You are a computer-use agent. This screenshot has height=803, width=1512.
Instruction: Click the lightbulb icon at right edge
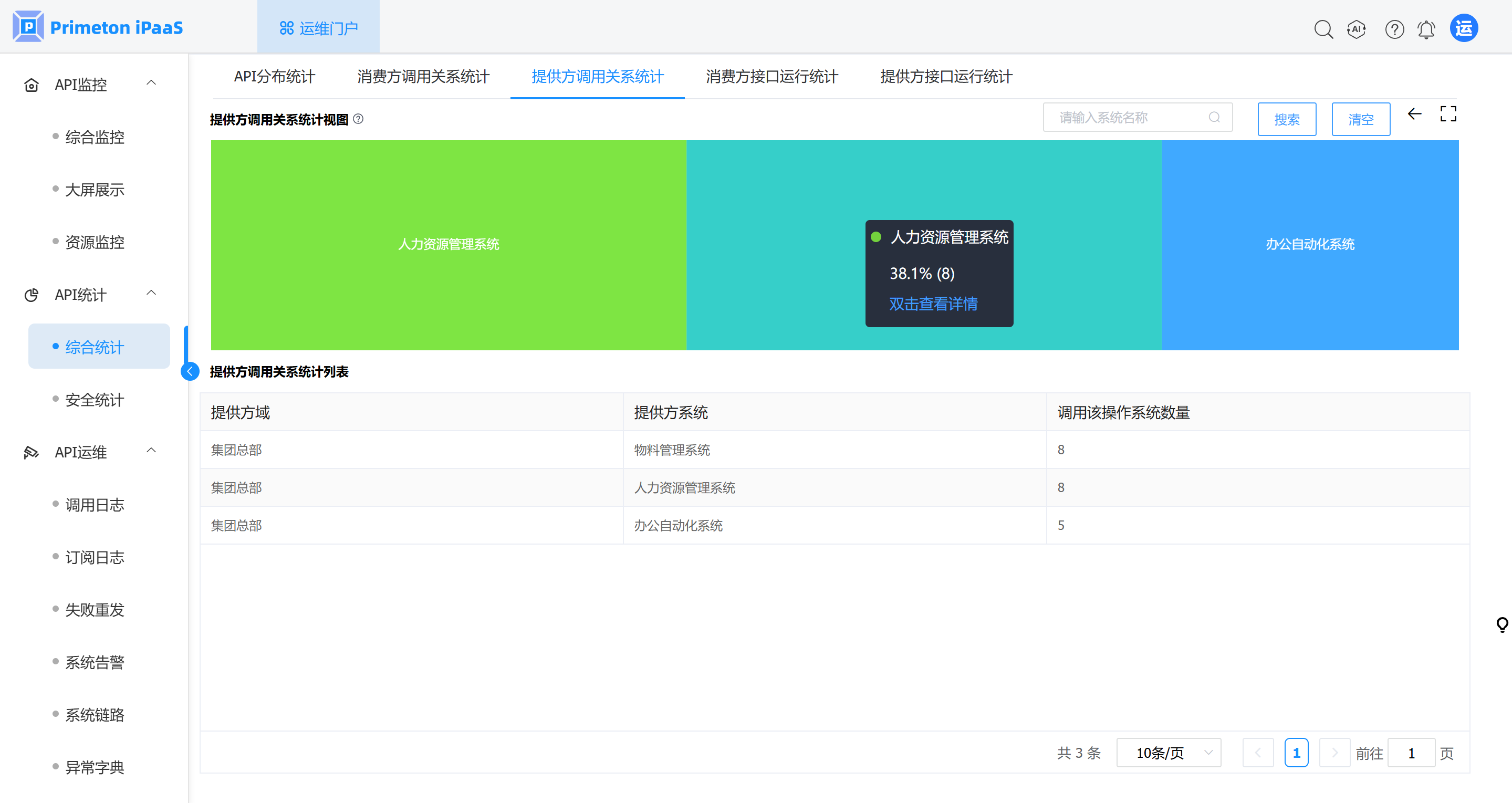1501,624
